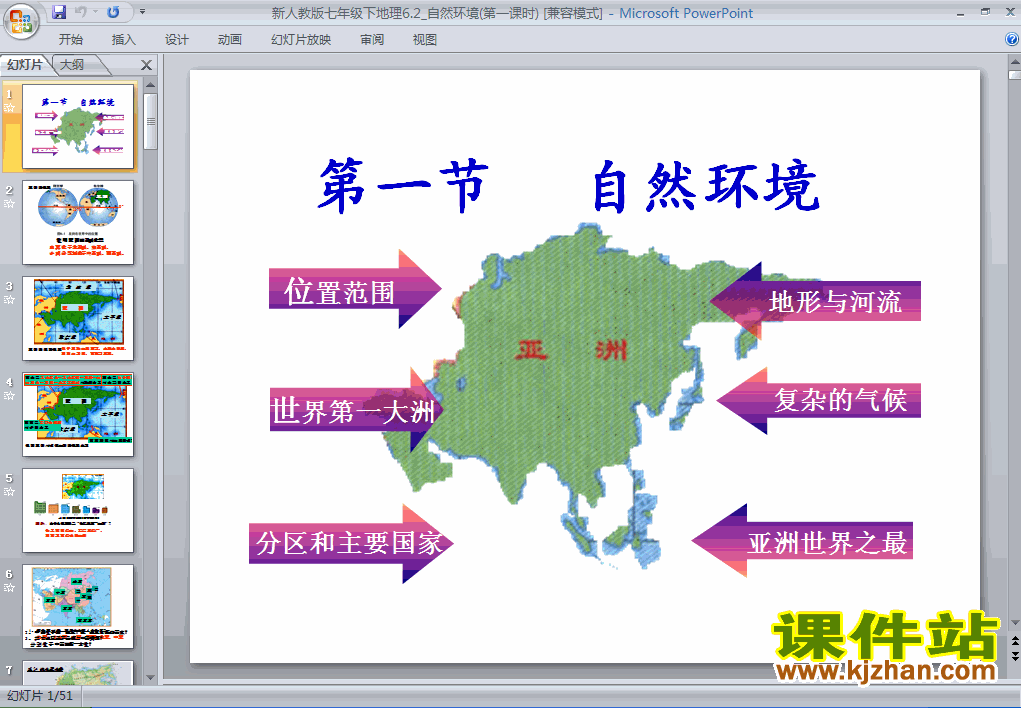Switch to the 设计 ribbon tab
Viewport: 1021px width, 708px height.
[x=176, y=40]
